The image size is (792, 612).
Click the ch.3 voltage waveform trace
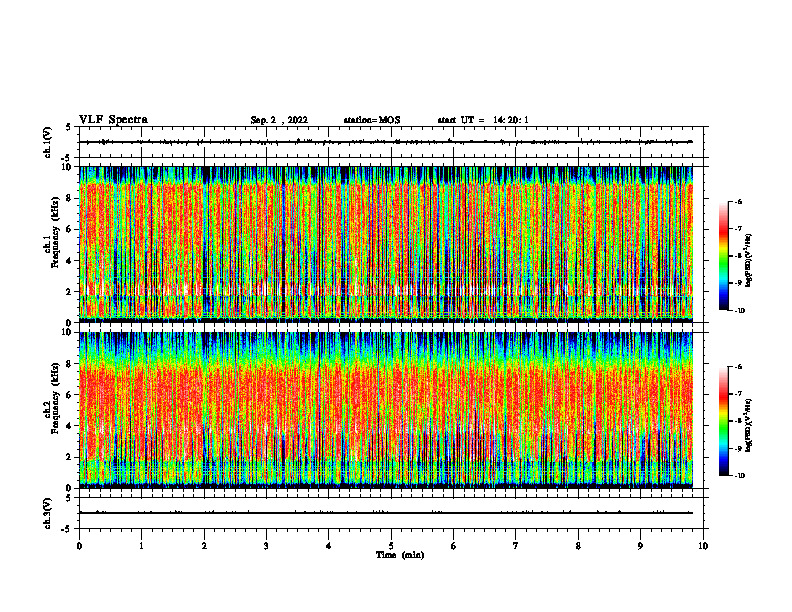pyautogui.click(x=386, y=513)
